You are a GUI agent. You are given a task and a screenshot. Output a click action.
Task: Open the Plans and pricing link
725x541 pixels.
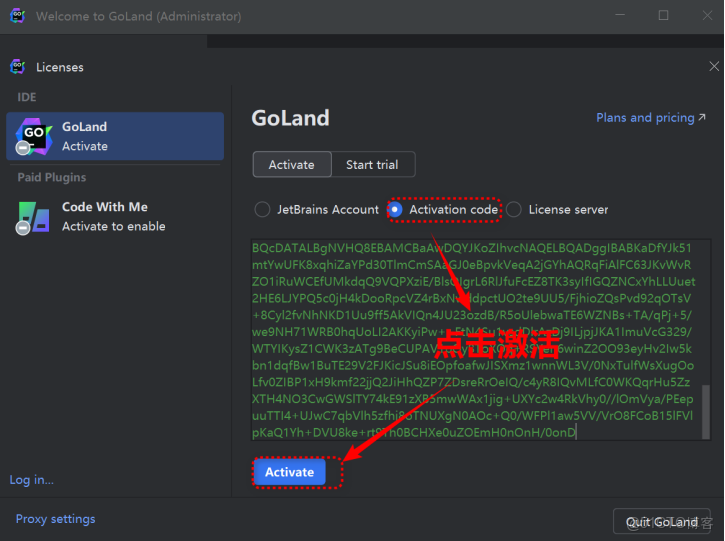[644, 118]
